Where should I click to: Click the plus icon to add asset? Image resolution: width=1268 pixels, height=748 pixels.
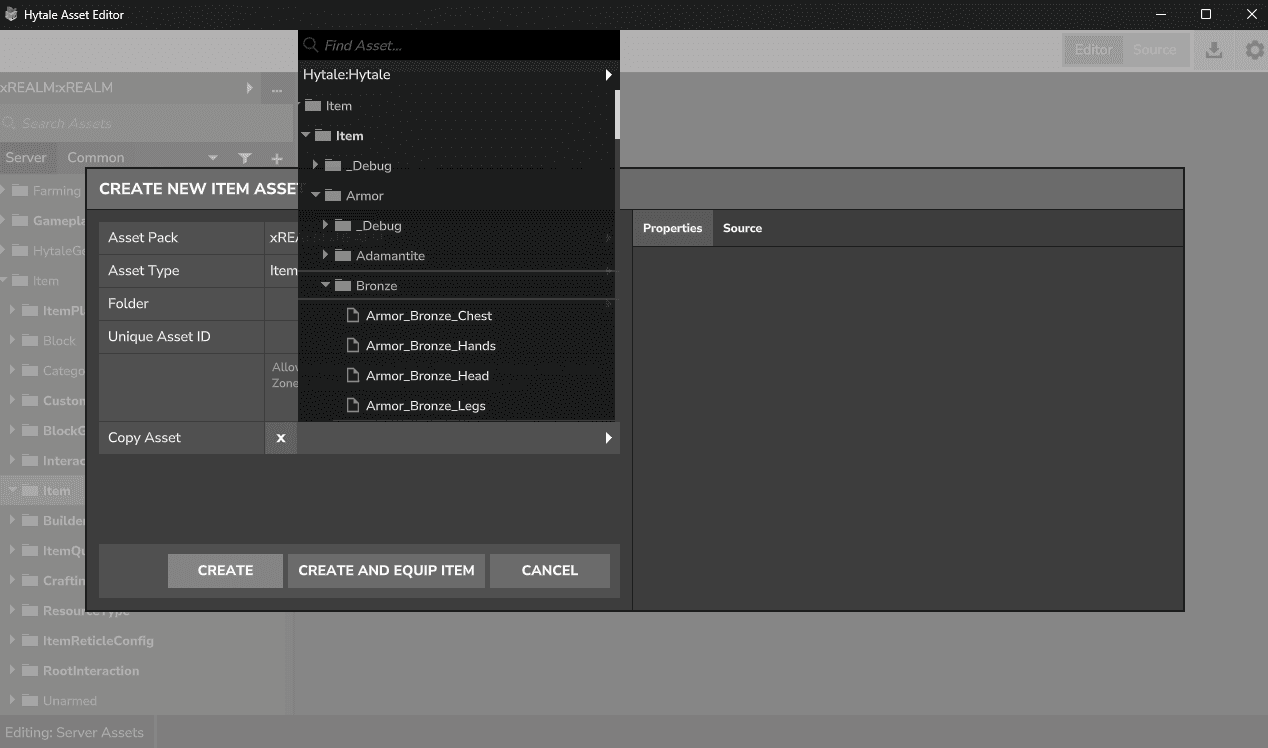(277, 158)
